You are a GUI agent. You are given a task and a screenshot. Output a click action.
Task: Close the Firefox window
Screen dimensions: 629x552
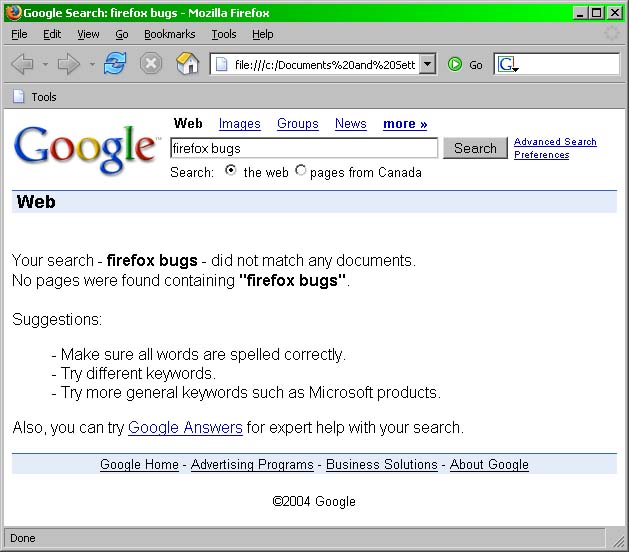[x=615, y=13]
